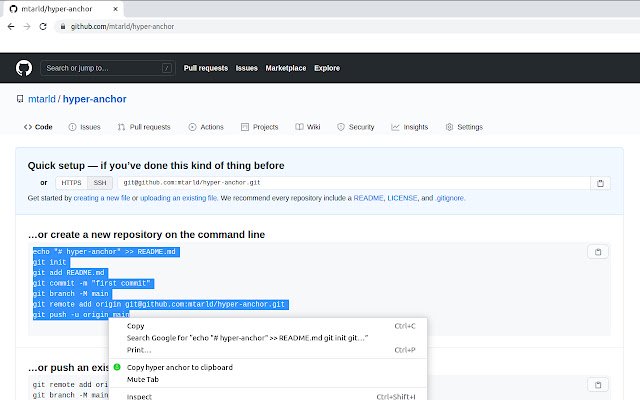This screenshot has width=640, height=400.
Task: Choose Mute Tab in context menu
Action: (268, 379)
